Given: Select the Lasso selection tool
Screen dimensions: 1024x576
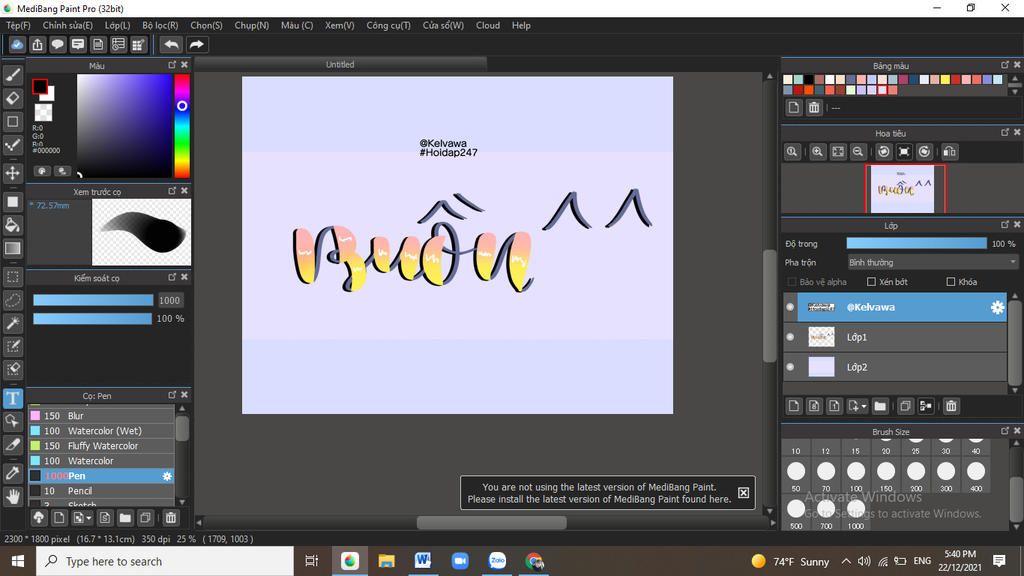Looking at the screenshot, I should [x=12, y=300].
